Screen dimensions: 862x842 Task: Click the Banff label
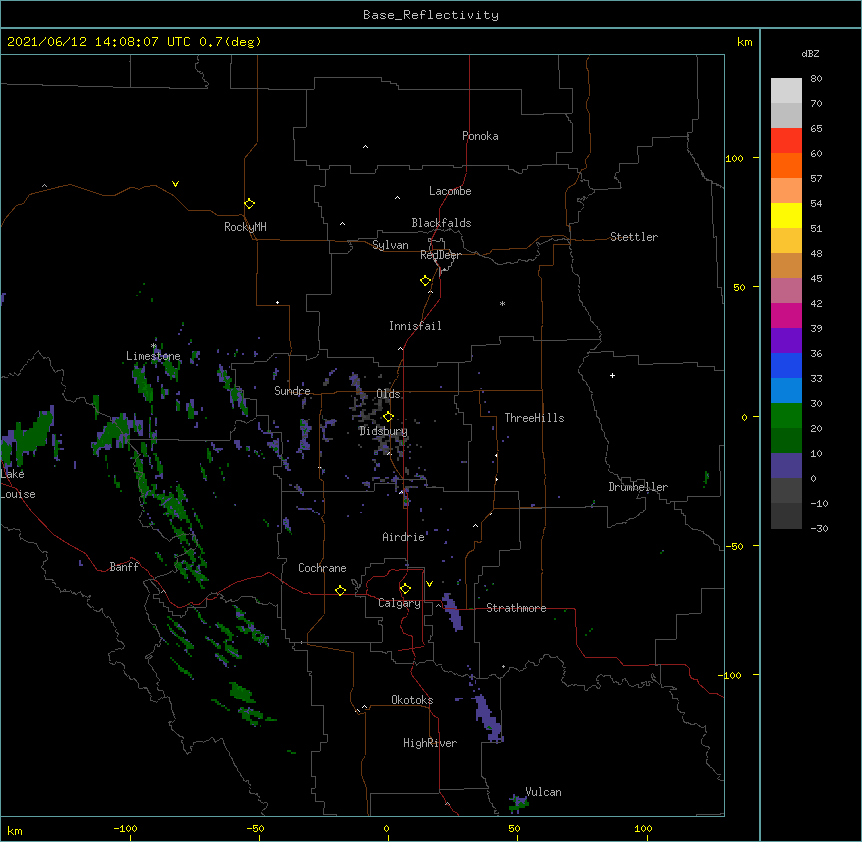click(x=124, y=567)
